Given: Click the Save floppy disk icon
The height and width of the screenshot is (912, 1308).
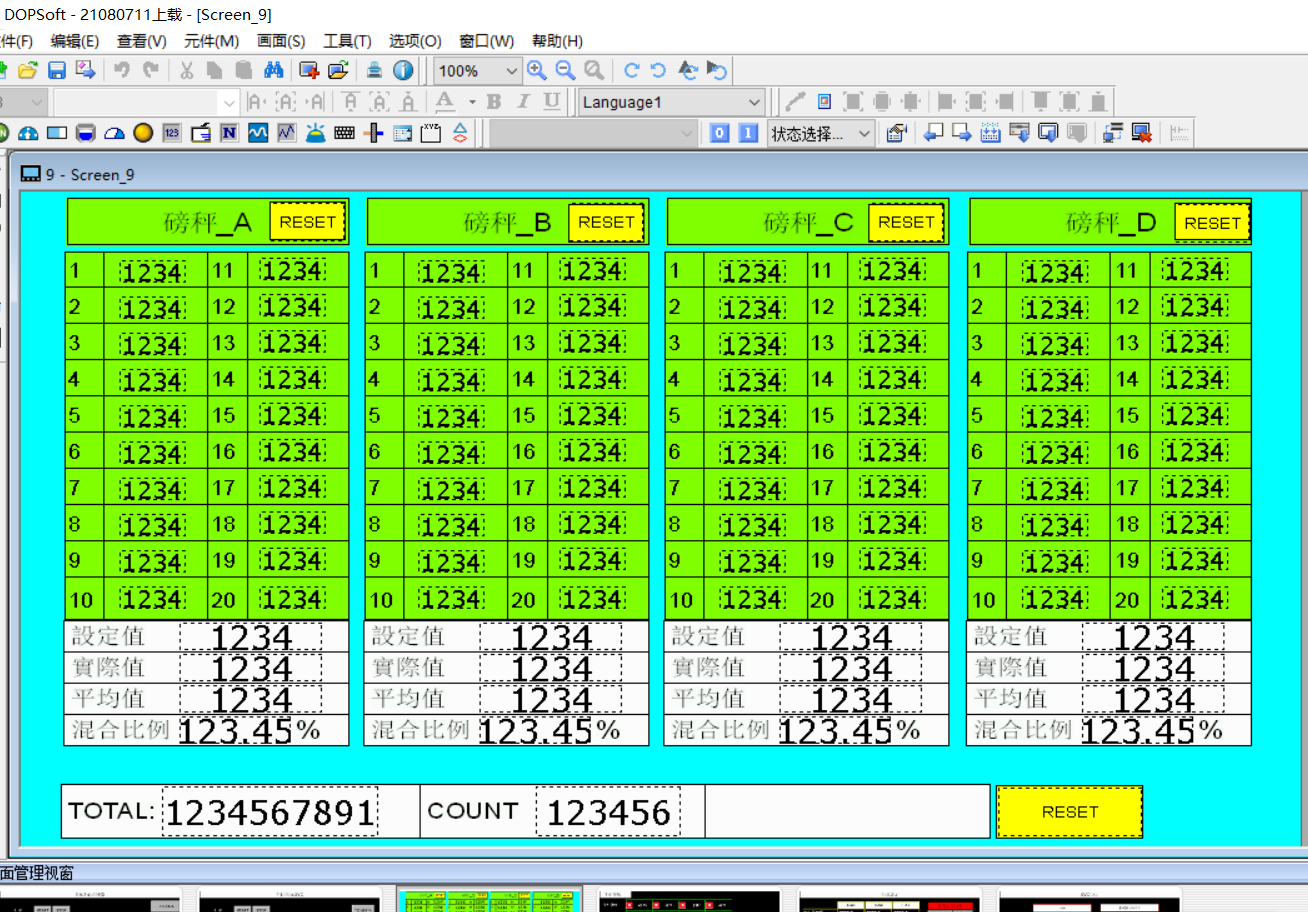Looking at the screenshot, I should pos(57,70).
